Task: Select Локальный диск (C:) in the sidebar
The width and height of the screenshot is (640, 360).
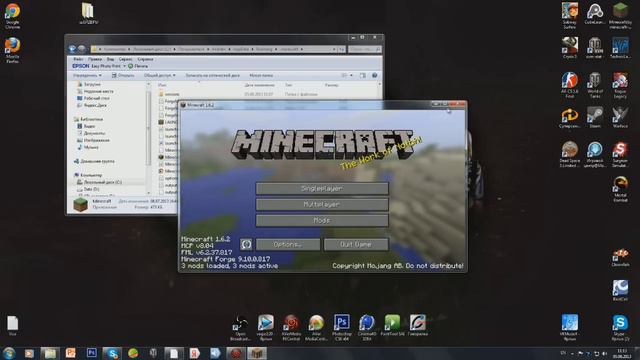Action: point(99,182)
